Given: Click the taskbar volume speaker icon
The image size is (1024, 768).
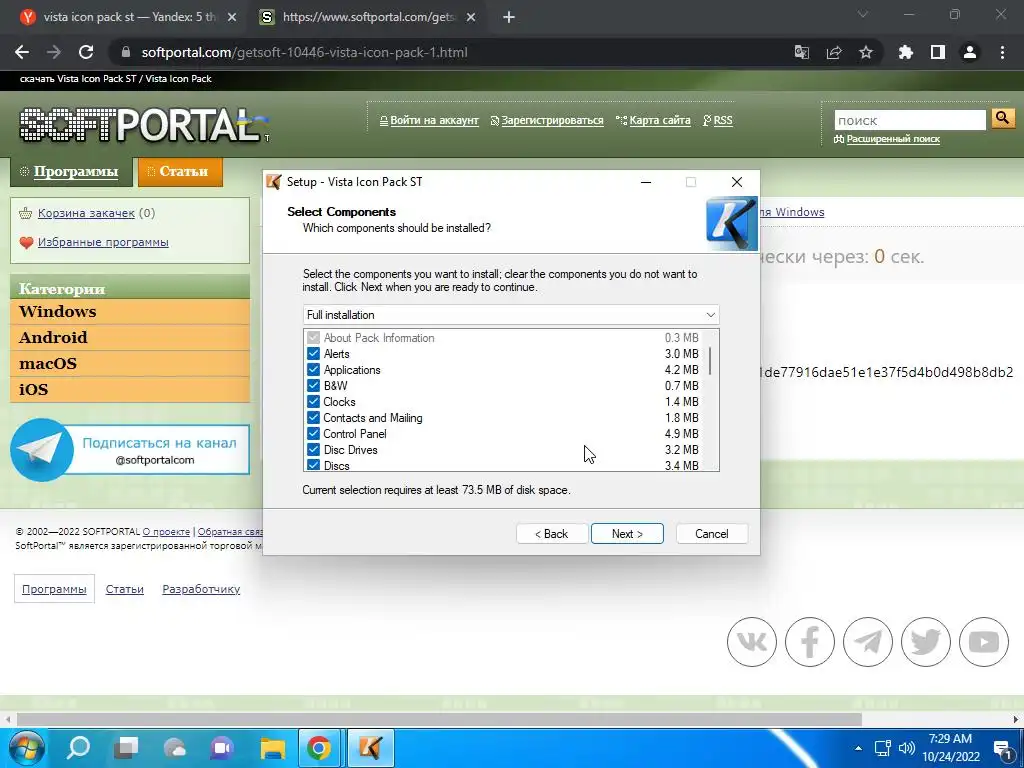Looking at the screenshot, I should (906, 748).
